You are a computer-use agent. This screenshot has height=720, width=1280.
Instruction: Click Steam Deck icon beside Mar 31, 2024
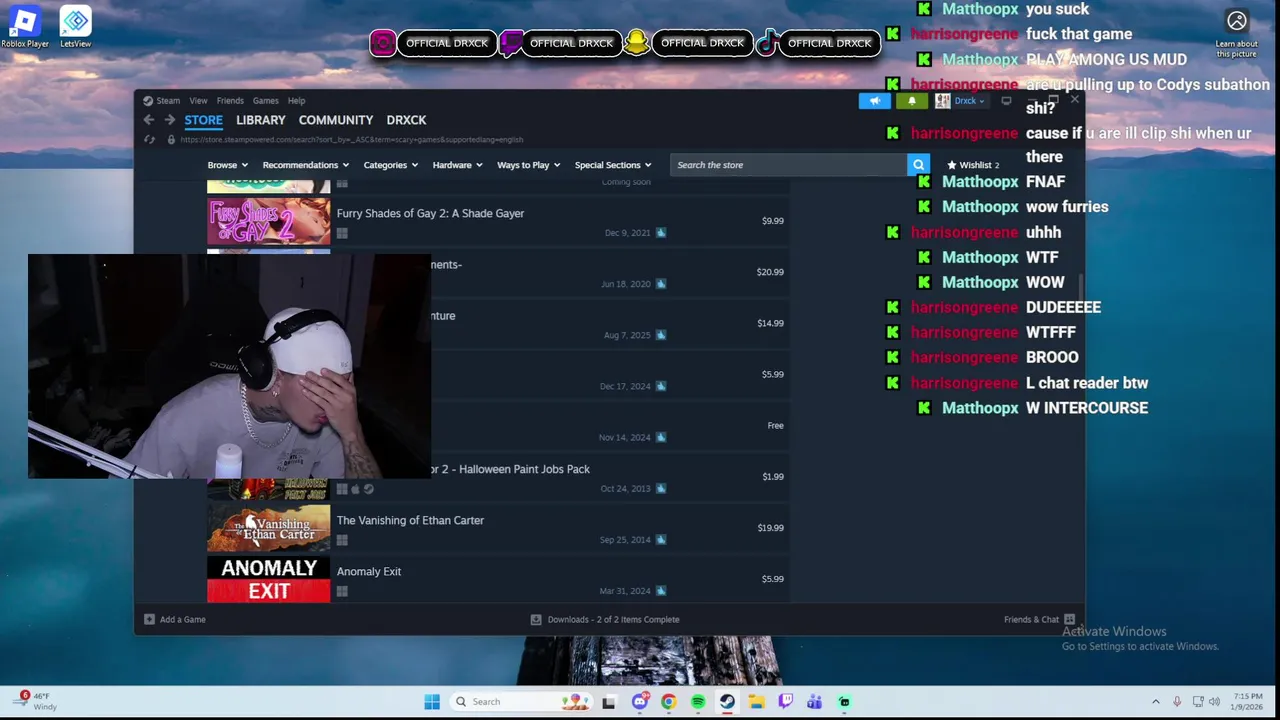pyautogui.click(x=660, y=591)
